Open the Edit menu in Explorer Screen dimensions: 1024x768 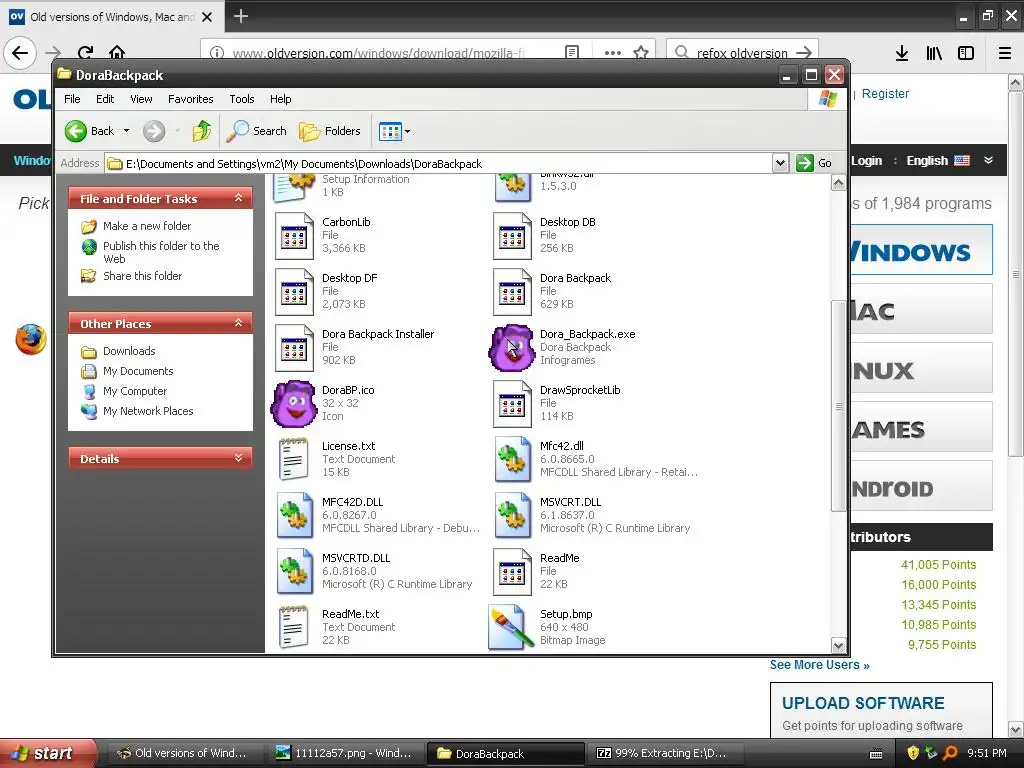point(104,99)
